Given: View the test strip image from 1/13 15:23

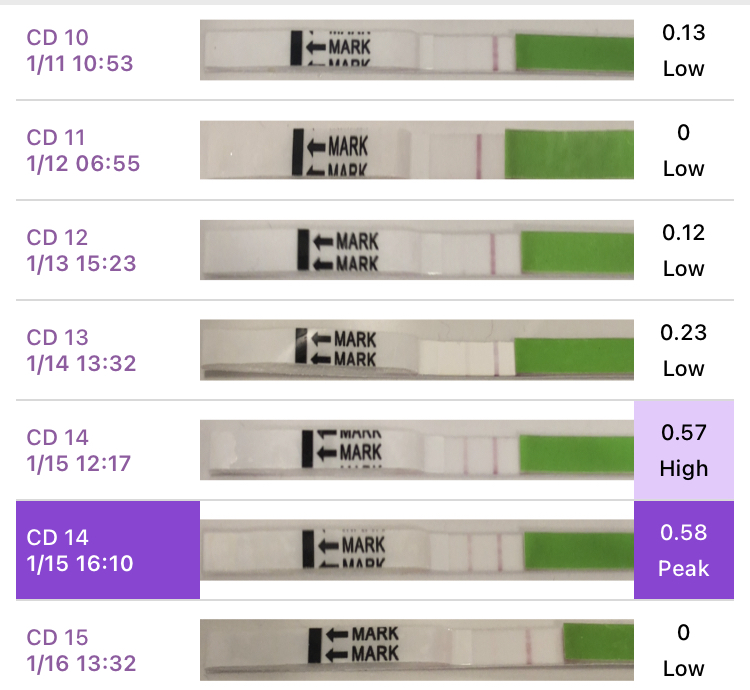Looking at the screenshot, I should coord(418,250).
